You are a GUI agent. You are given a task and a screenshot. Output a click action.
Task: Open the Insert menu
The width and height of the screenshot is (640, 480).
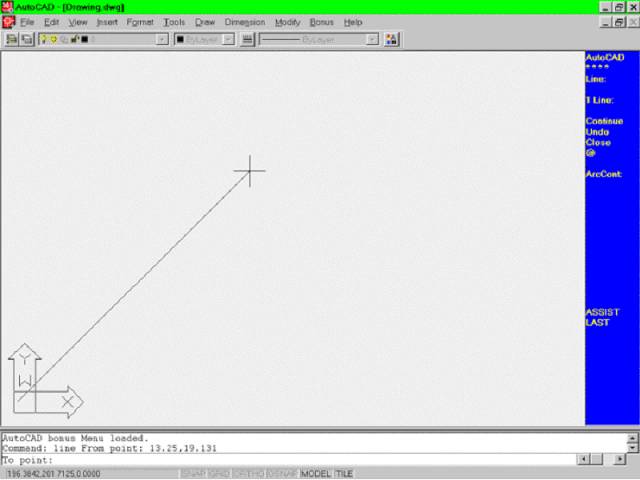pos(107,22)
